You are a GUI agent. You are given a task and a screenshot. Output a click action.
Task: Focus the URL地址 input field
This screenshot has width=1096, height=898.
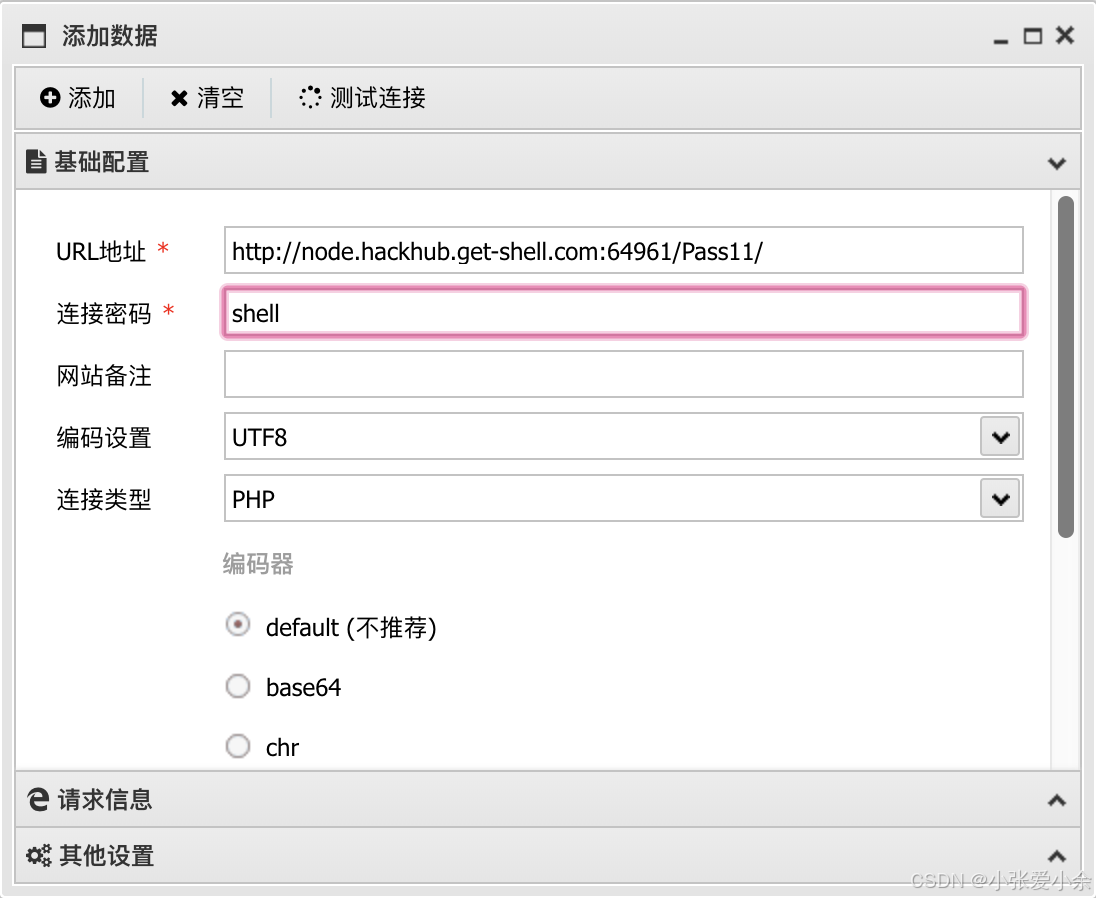point(623,250)
